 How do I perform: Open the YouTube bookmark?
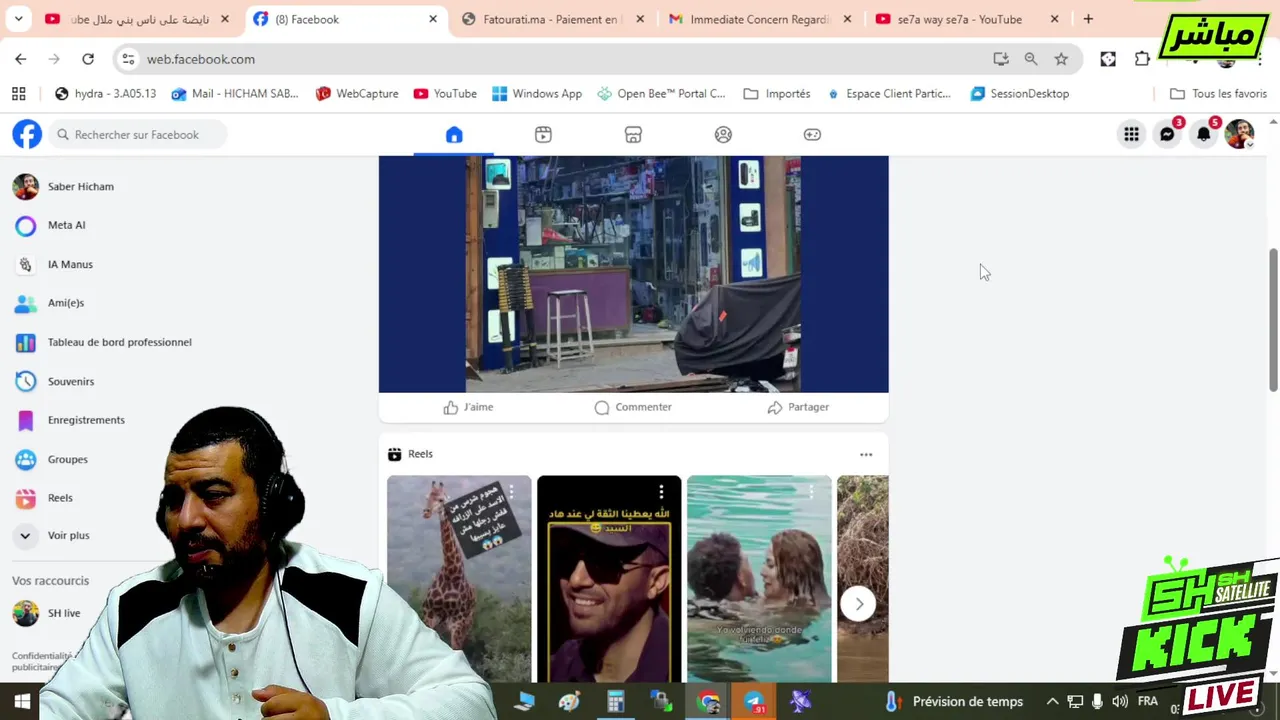click(x=445, y=93)
